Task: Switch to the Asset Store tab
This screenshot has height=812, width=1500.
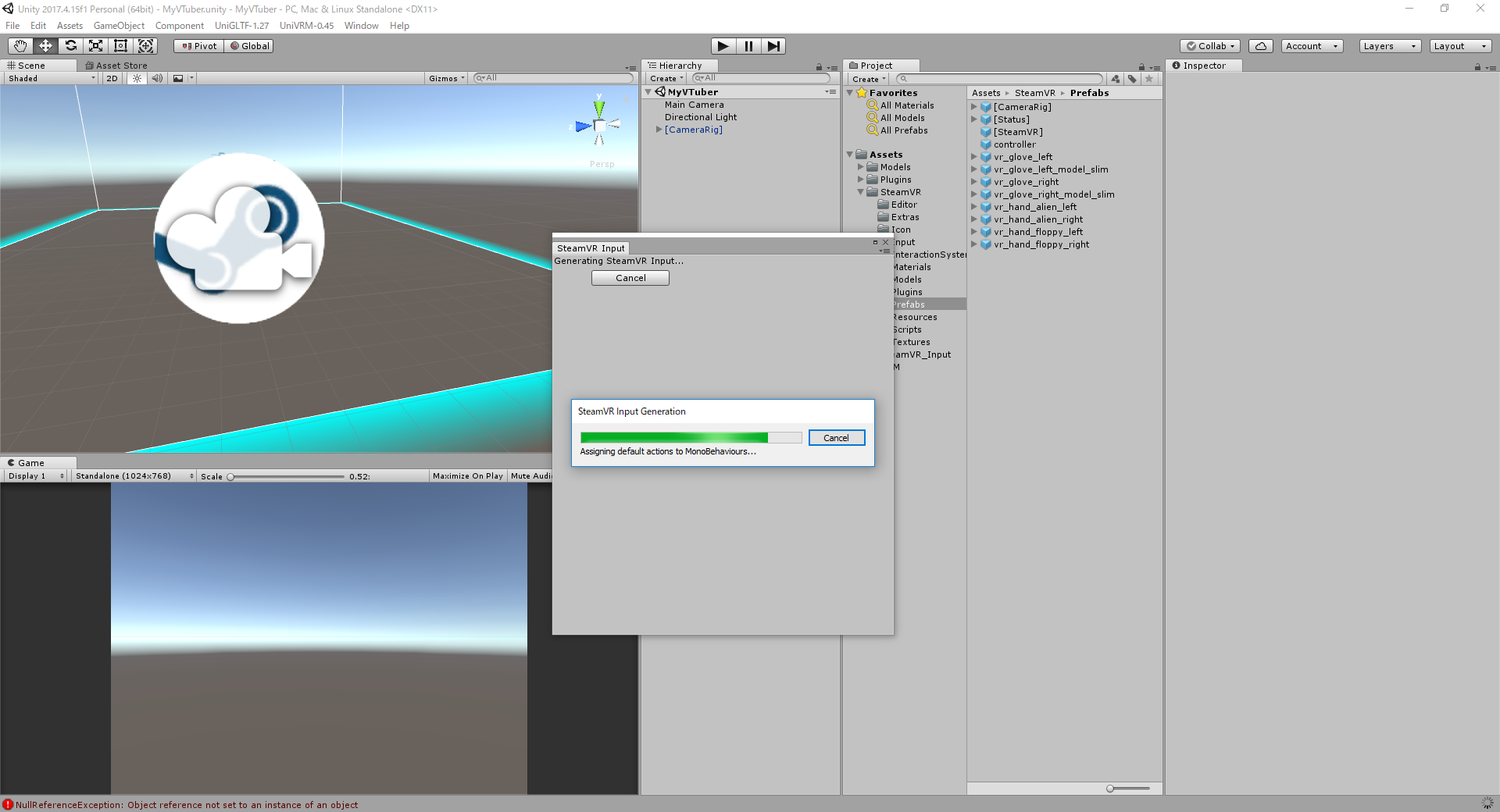Action: (x=117, y=66)
